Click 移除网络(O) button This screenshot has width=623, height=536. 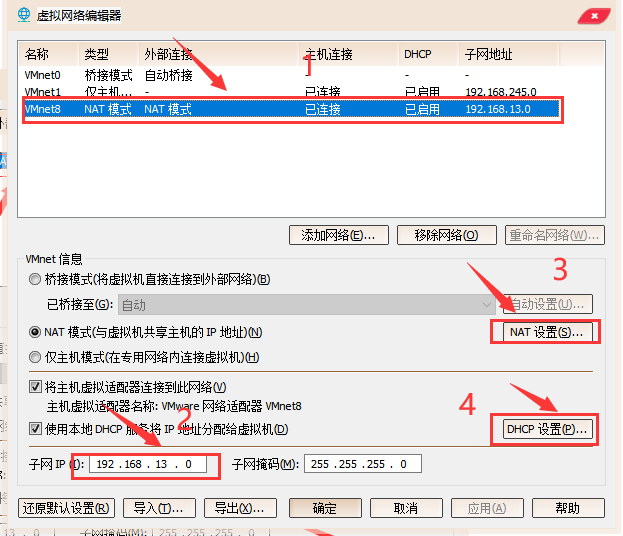pyautogui.click(x=447, y=235)
